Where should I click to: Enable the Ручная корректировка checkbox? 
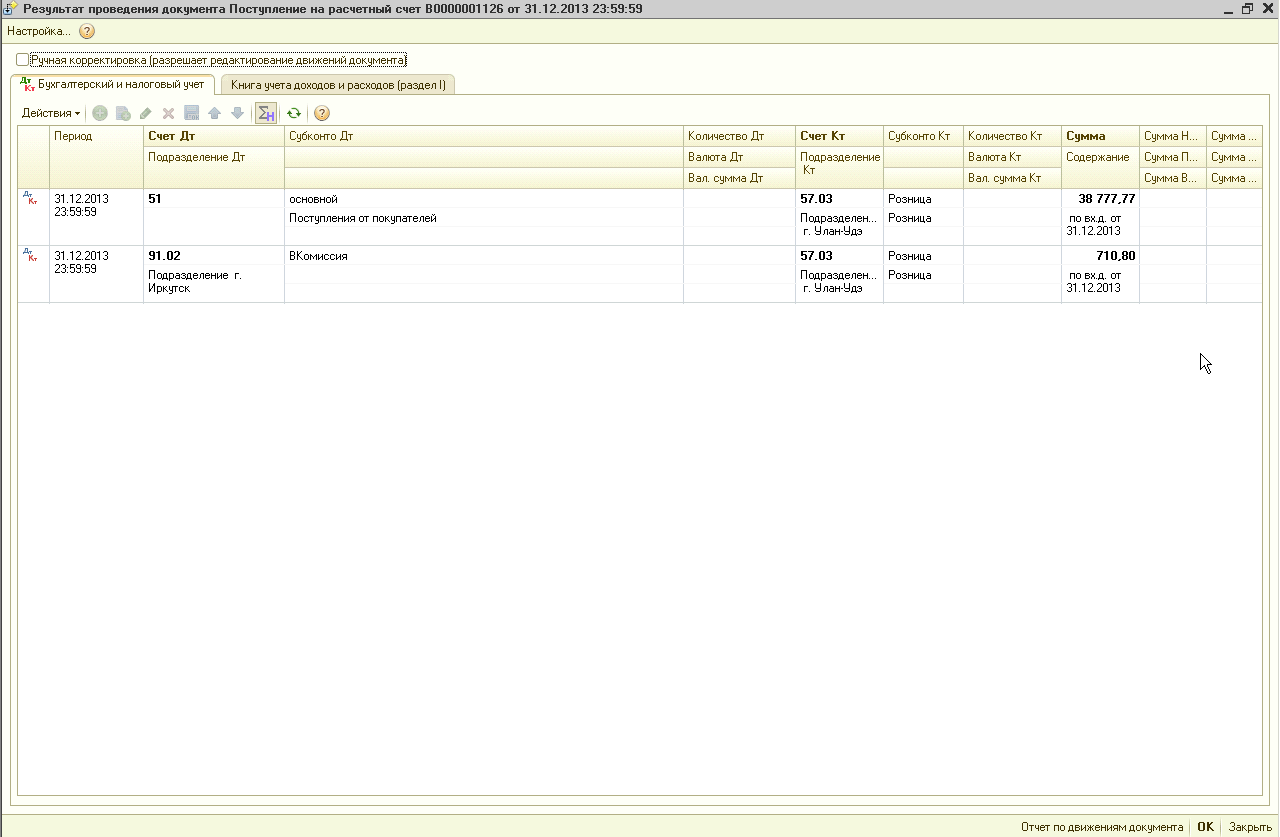pos(23,60)
